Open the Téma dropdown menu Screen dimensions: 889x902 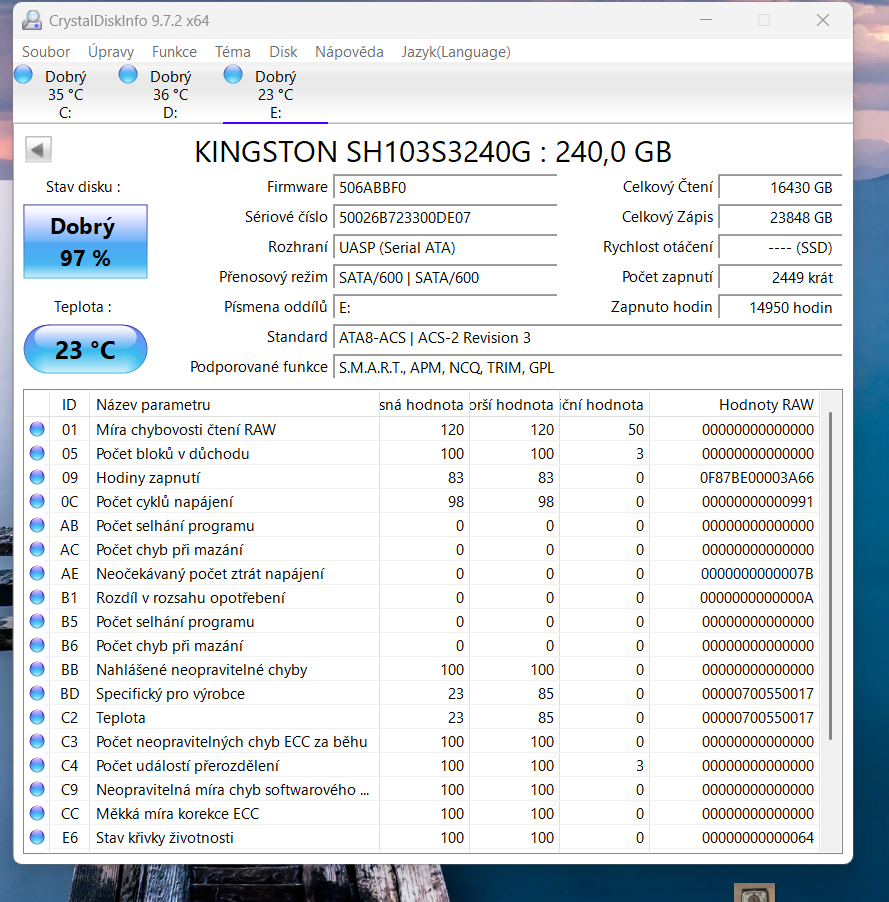click(x=233, y=51)
